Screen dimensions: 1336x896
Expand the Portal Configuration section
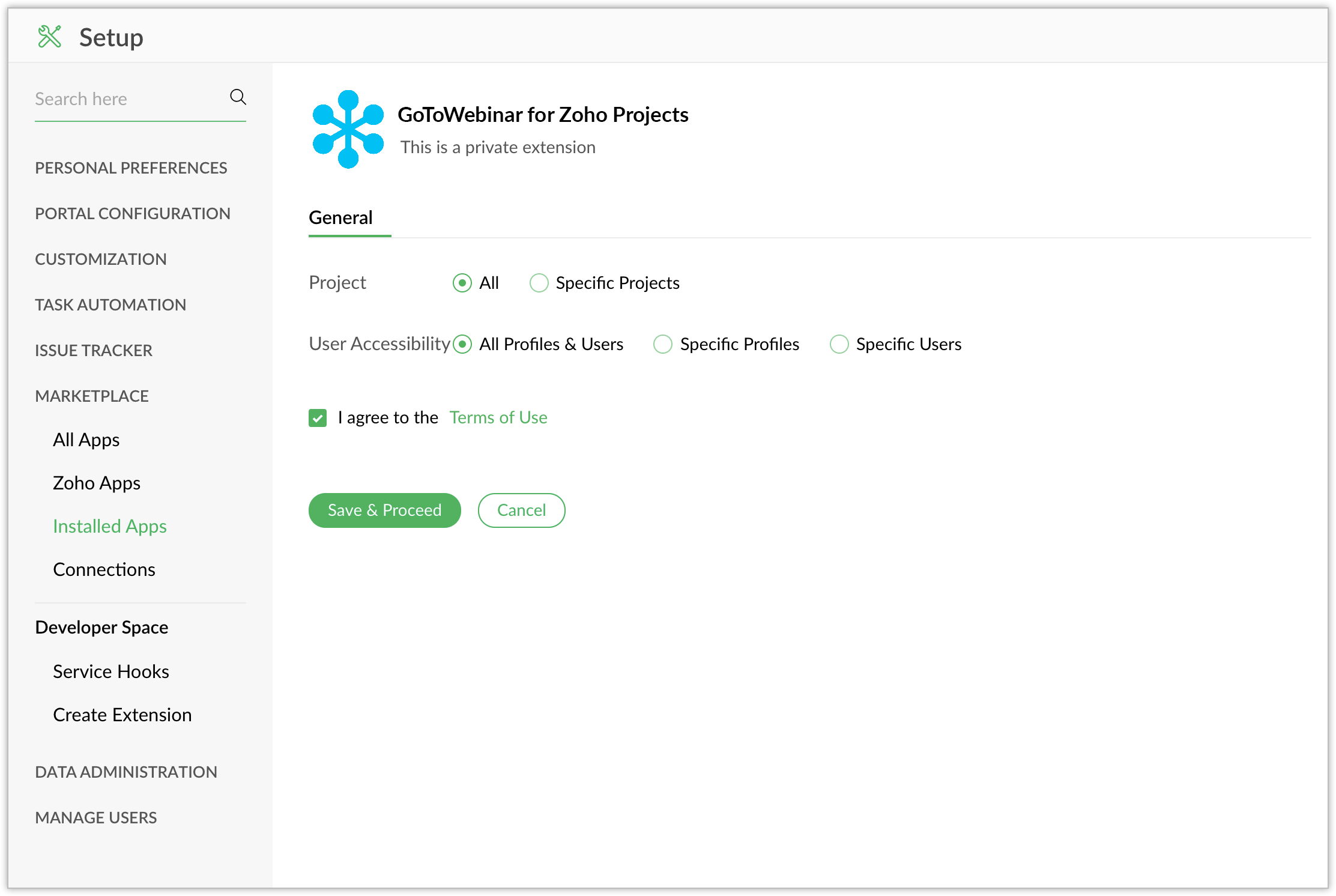133,213
